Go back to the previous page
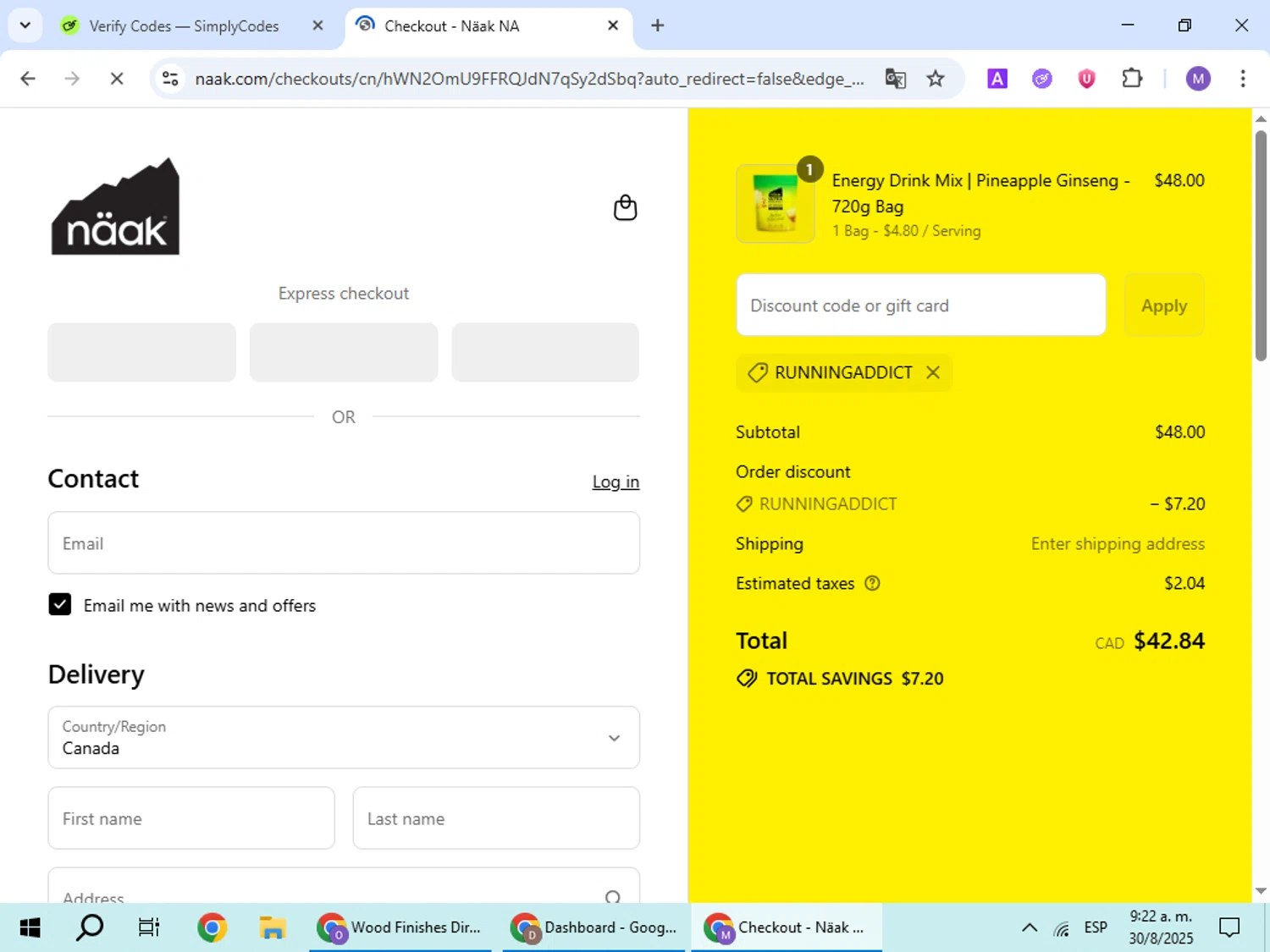1270x952 pixels. pyautogui.click(x=28, y=79)
